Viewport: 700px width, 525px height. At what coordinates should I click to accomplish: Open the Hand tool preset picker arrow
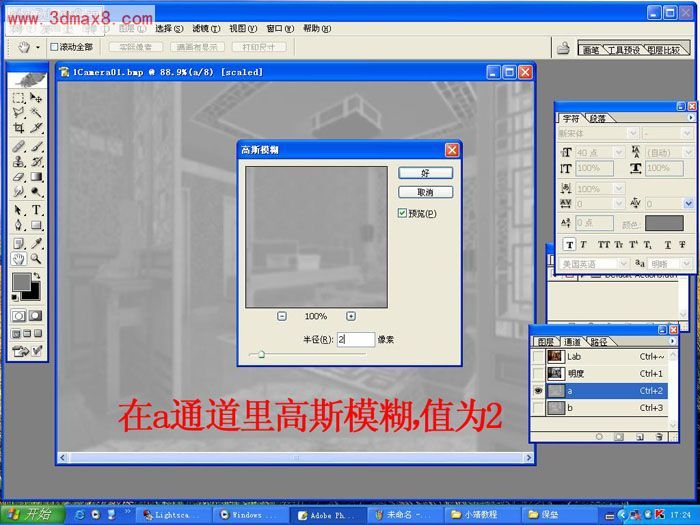(38, 47)
